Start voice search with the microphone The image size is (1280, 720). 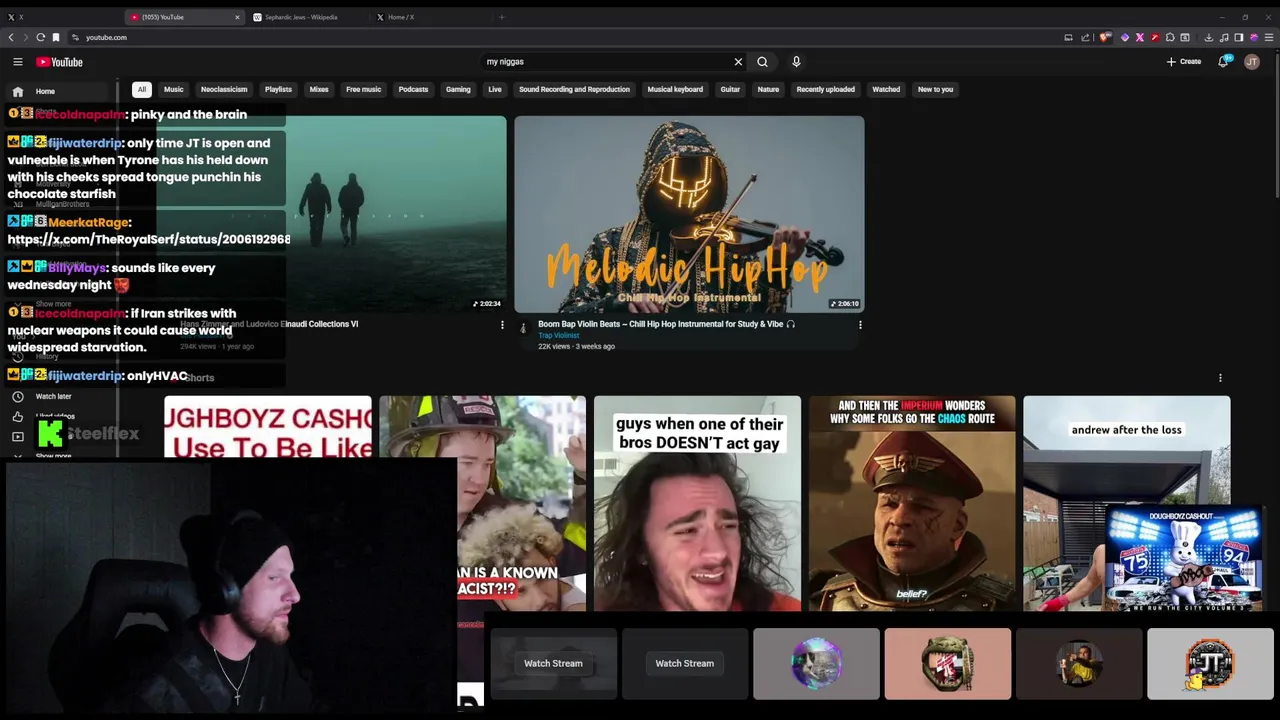796,62
